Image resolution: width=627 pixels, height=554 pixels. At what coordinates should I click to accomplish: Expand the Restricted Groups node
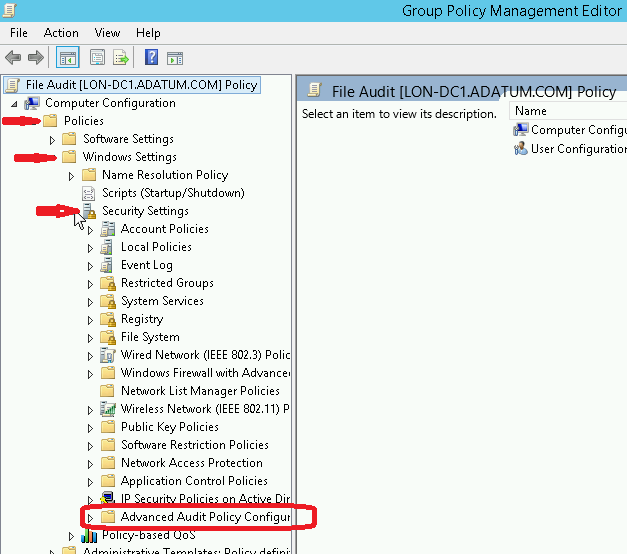tap(90, 284)
